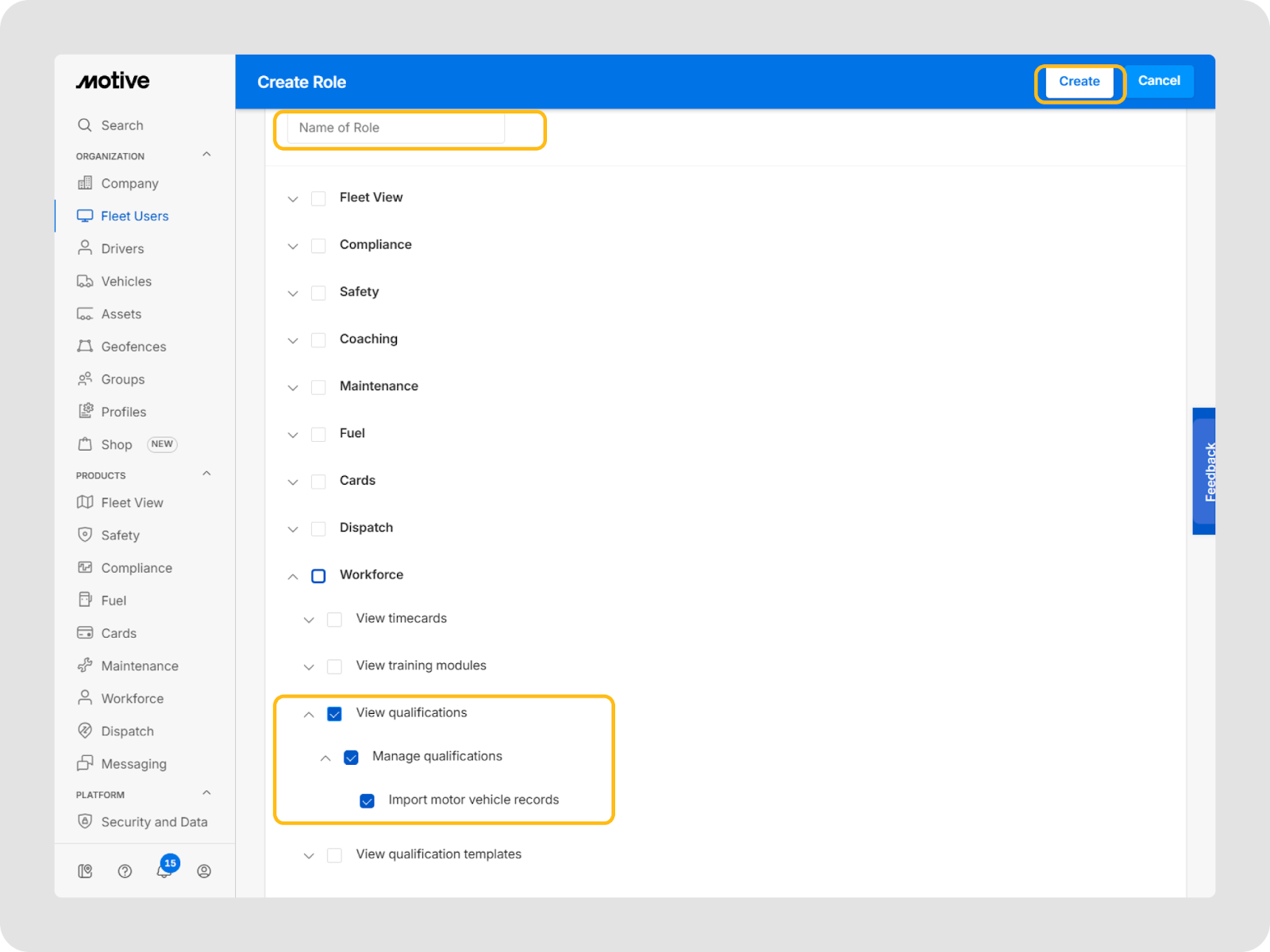Image resolution: width=1270 pixels, height=952 pixels.
Task: Open the help question mark icon
Action: tap(125, 871)
